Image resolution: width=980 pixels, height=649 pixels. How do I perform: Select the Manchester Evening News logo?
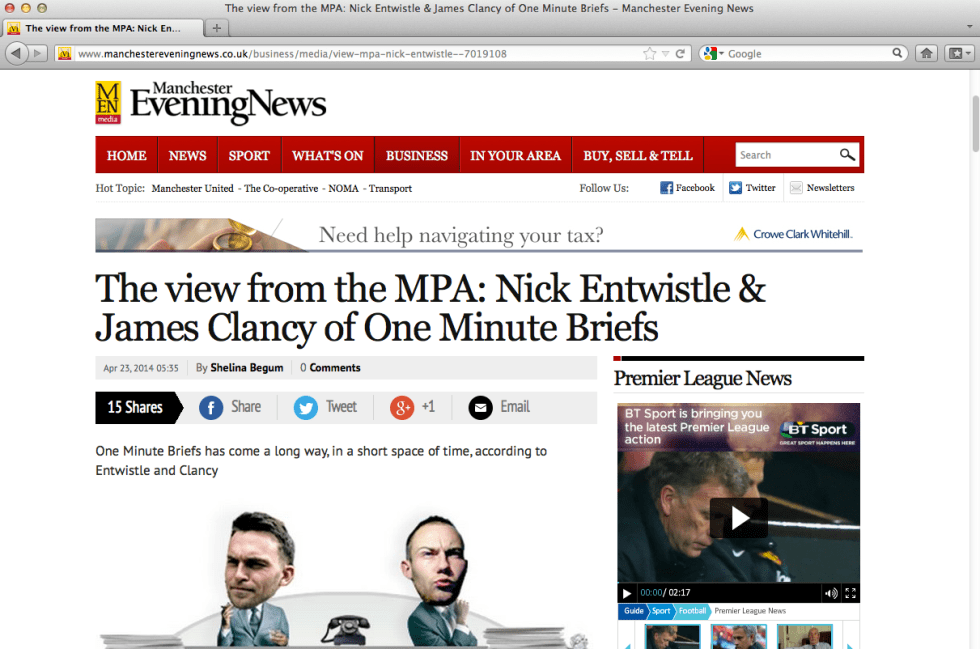210,102
